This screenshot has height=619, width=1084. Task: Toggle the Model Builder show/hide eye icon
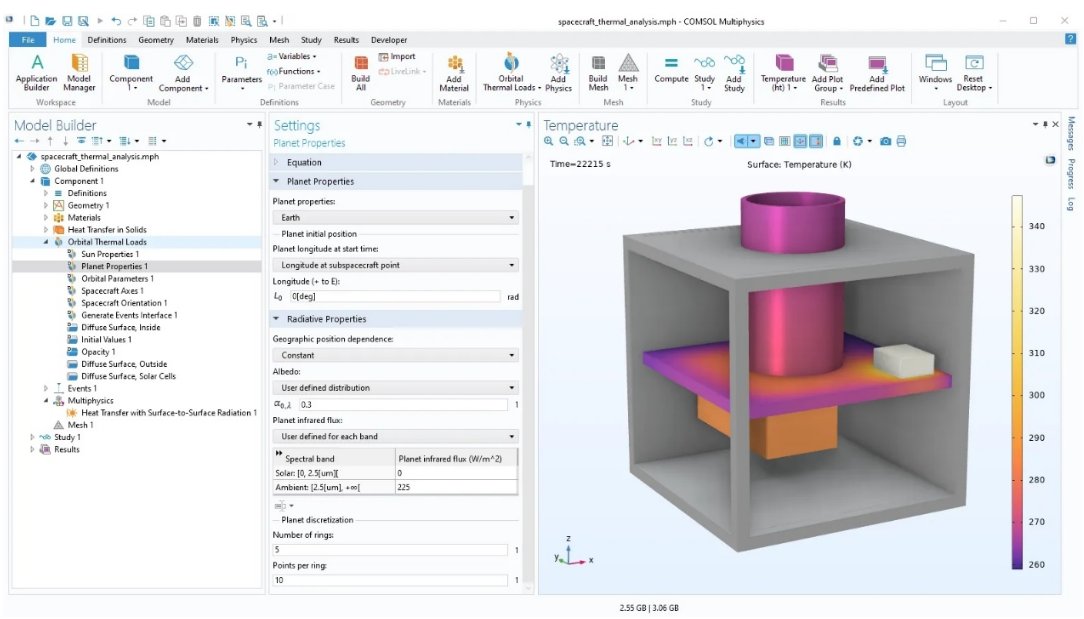(x=82, y=141)
